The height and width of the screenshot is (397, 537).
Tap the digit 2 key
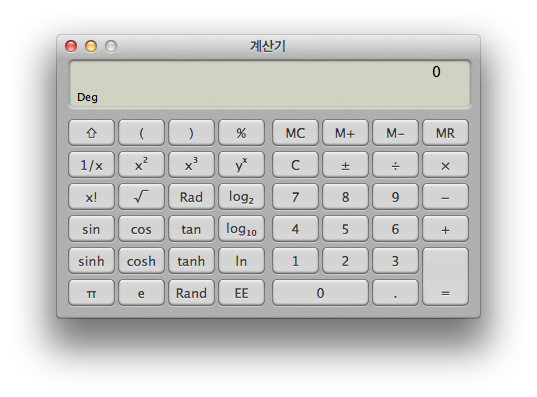tap(345, 261)
